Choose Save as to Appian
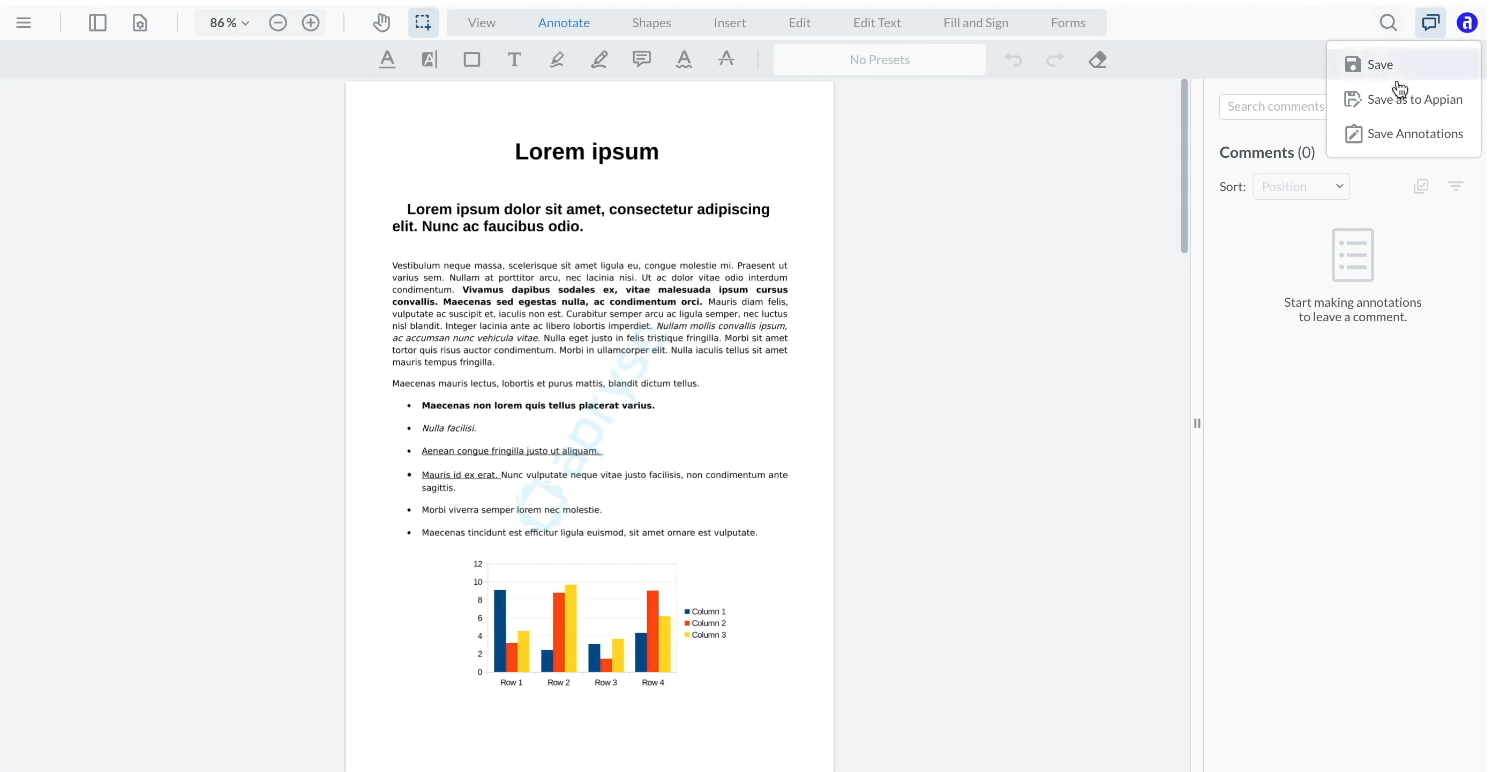 [1404, 99]
